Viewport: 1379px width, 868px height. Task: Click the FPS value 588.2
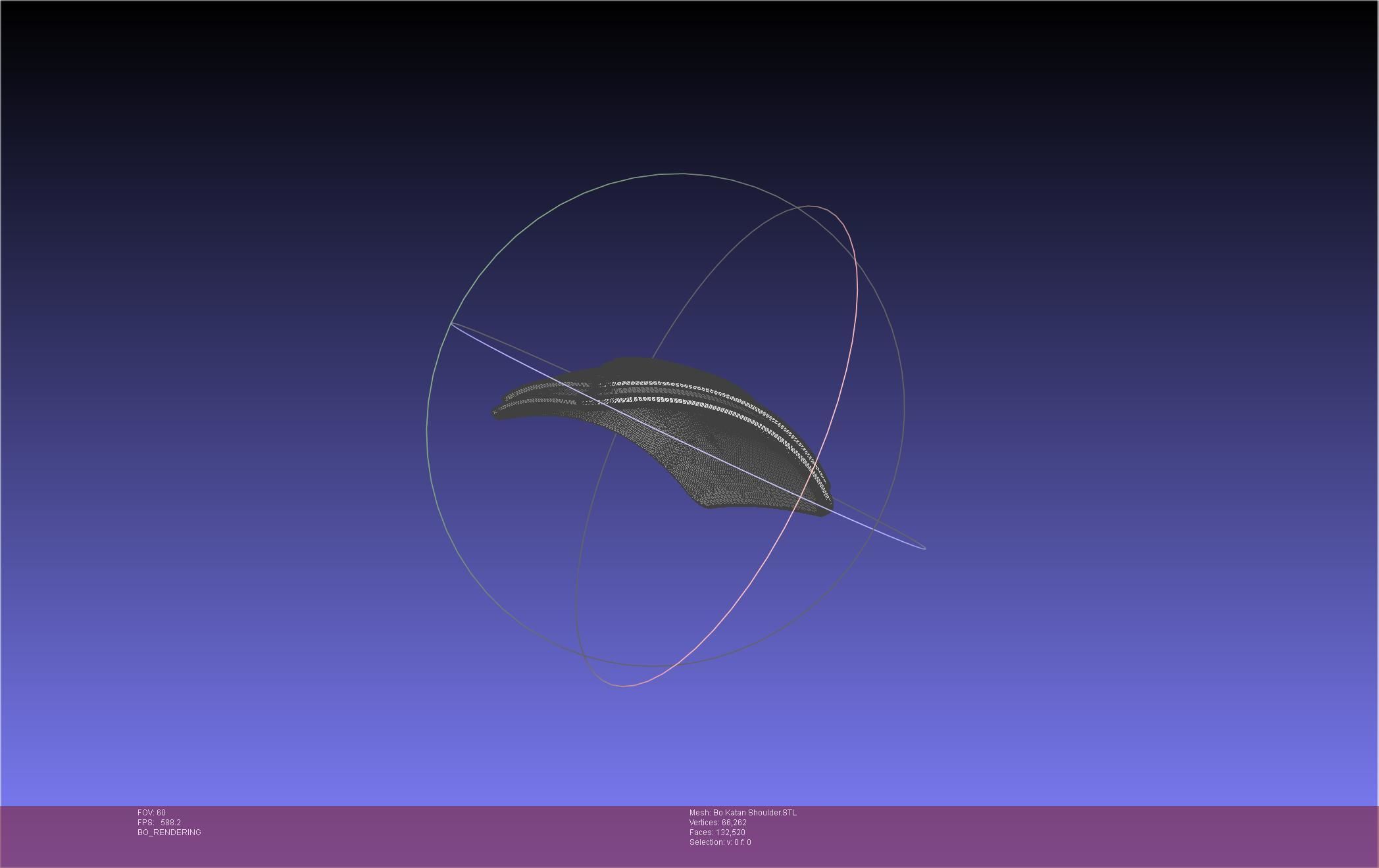click(170, 823)
